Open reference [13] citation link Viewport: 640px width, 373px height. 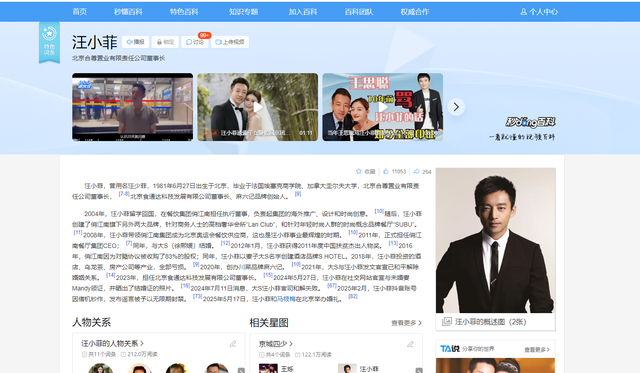[393, 243]
